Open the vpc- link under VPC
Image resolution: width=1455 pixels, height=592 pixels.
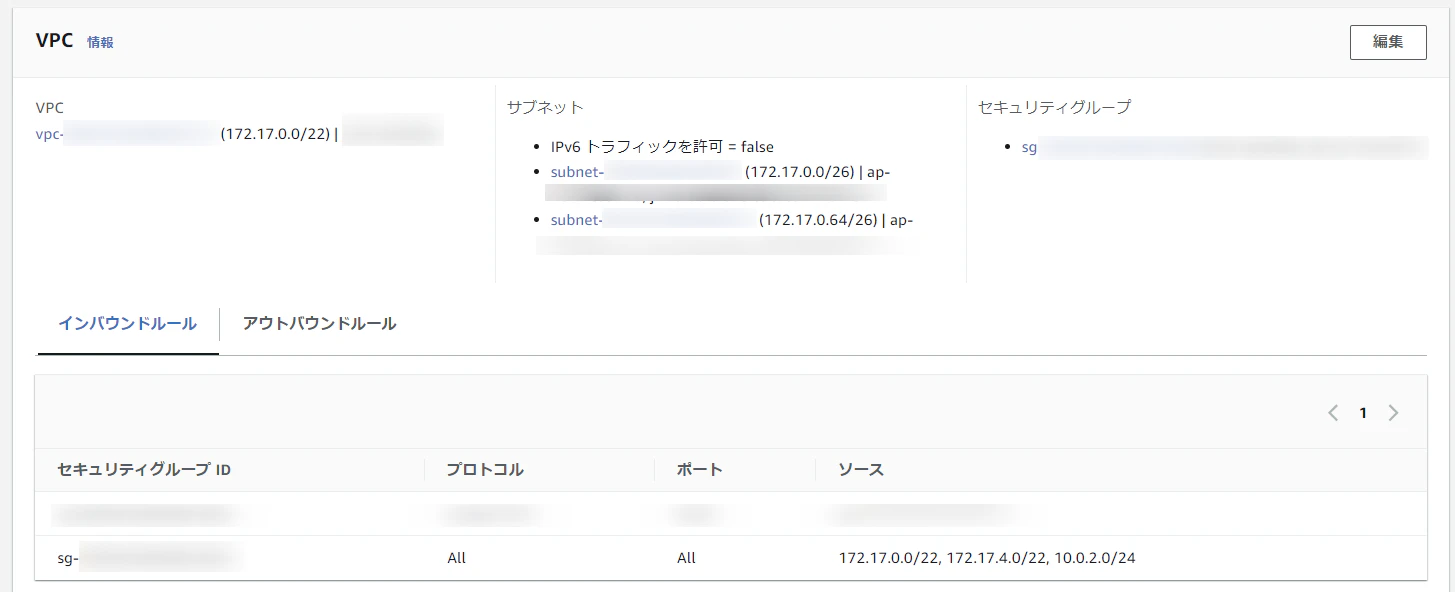tap(127, 135)
